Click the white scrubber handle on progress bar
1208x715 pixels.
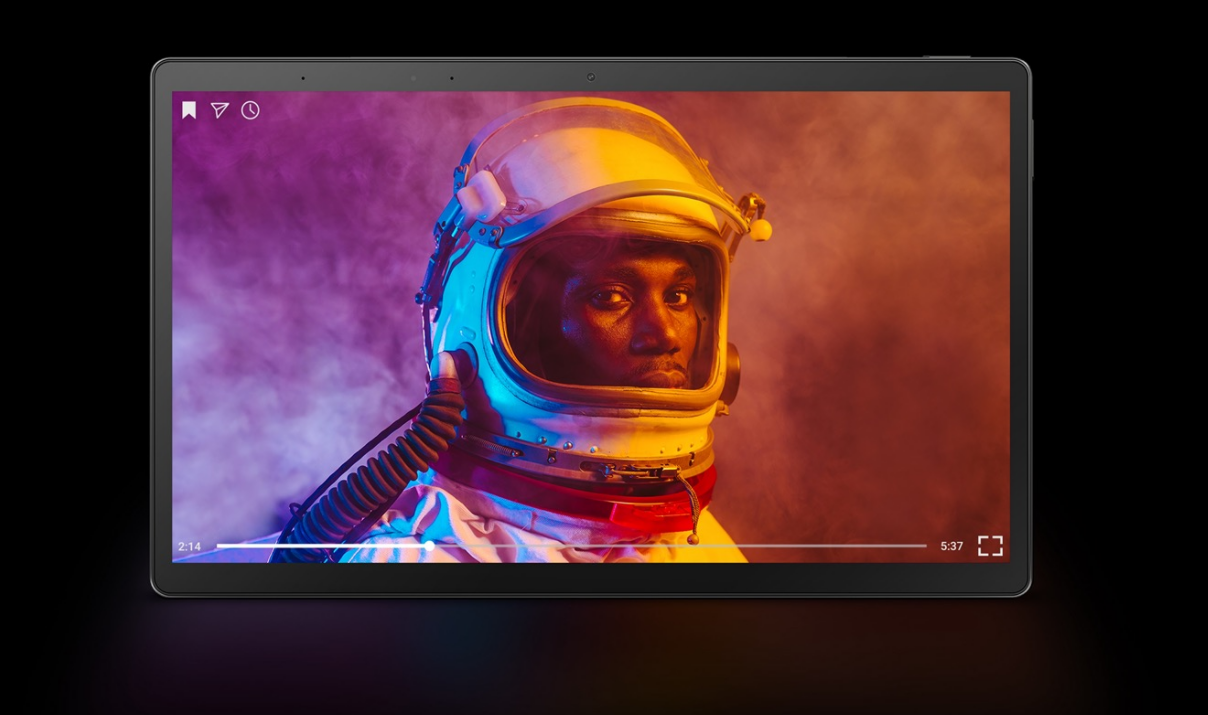(x=429, y=546)
